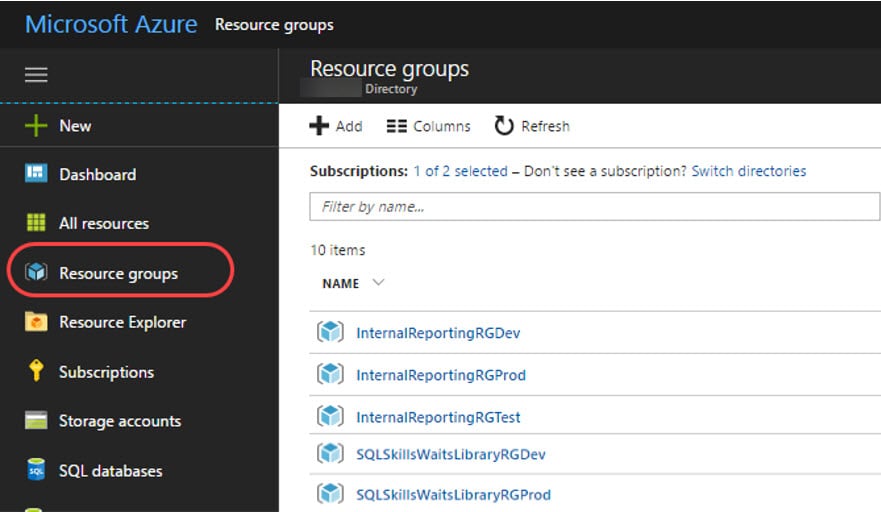Click the Add plus icon in toolbar
881x512 pixels.
point(319,126)
